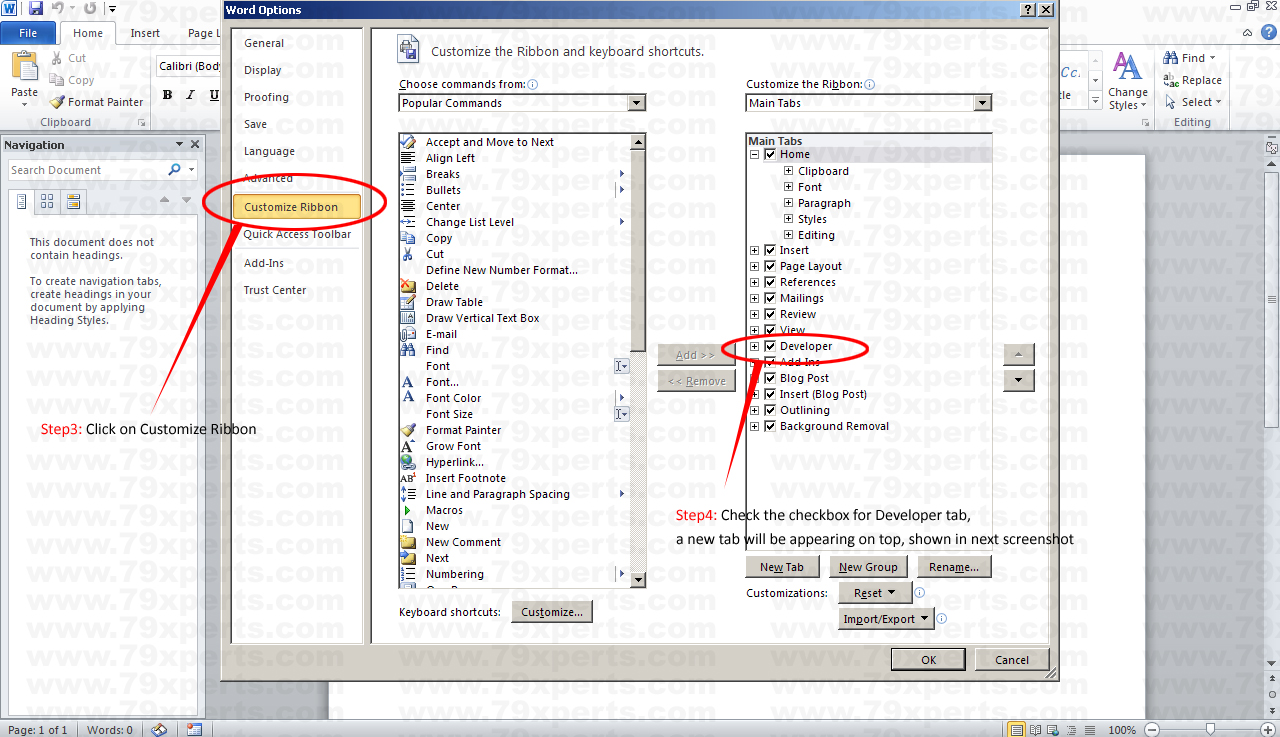Image resolution: width=1280 pixels, height=737 pixels.
Task: Switch to the Insert ribbon tab
Action: tap(145, 33)
